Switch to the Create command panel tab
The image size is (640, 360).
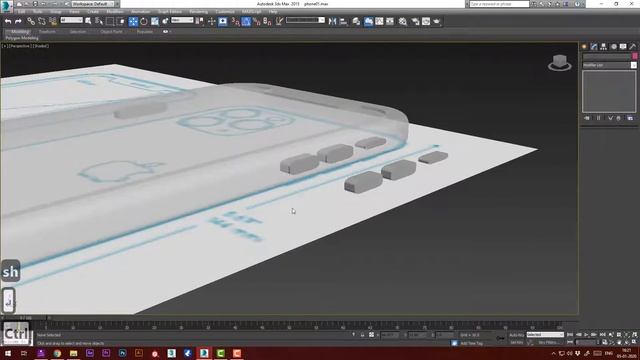(x=584, y=47)
